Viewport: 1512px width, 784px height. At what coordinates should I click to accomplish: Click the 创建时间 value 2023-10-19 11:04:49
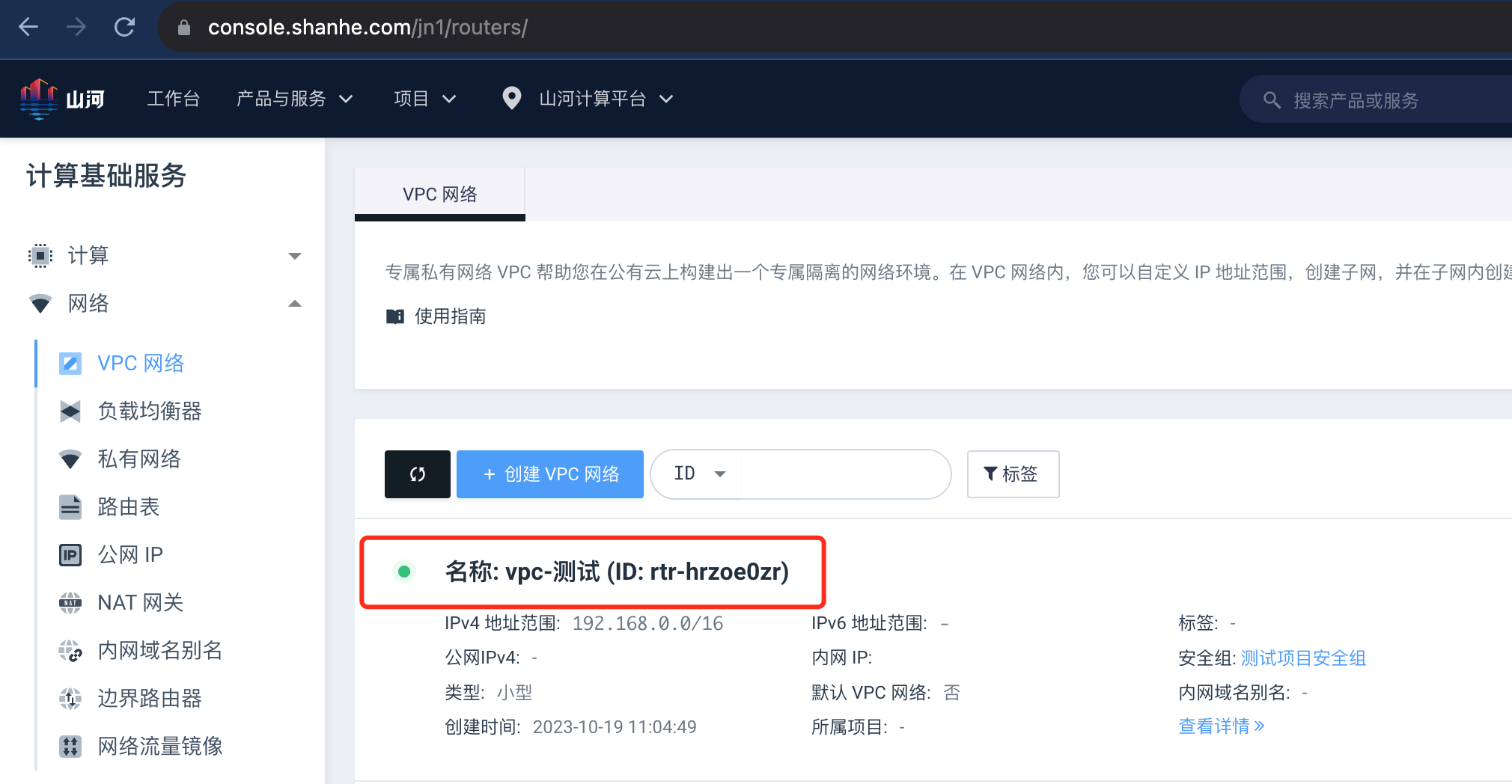pos(615,727)
